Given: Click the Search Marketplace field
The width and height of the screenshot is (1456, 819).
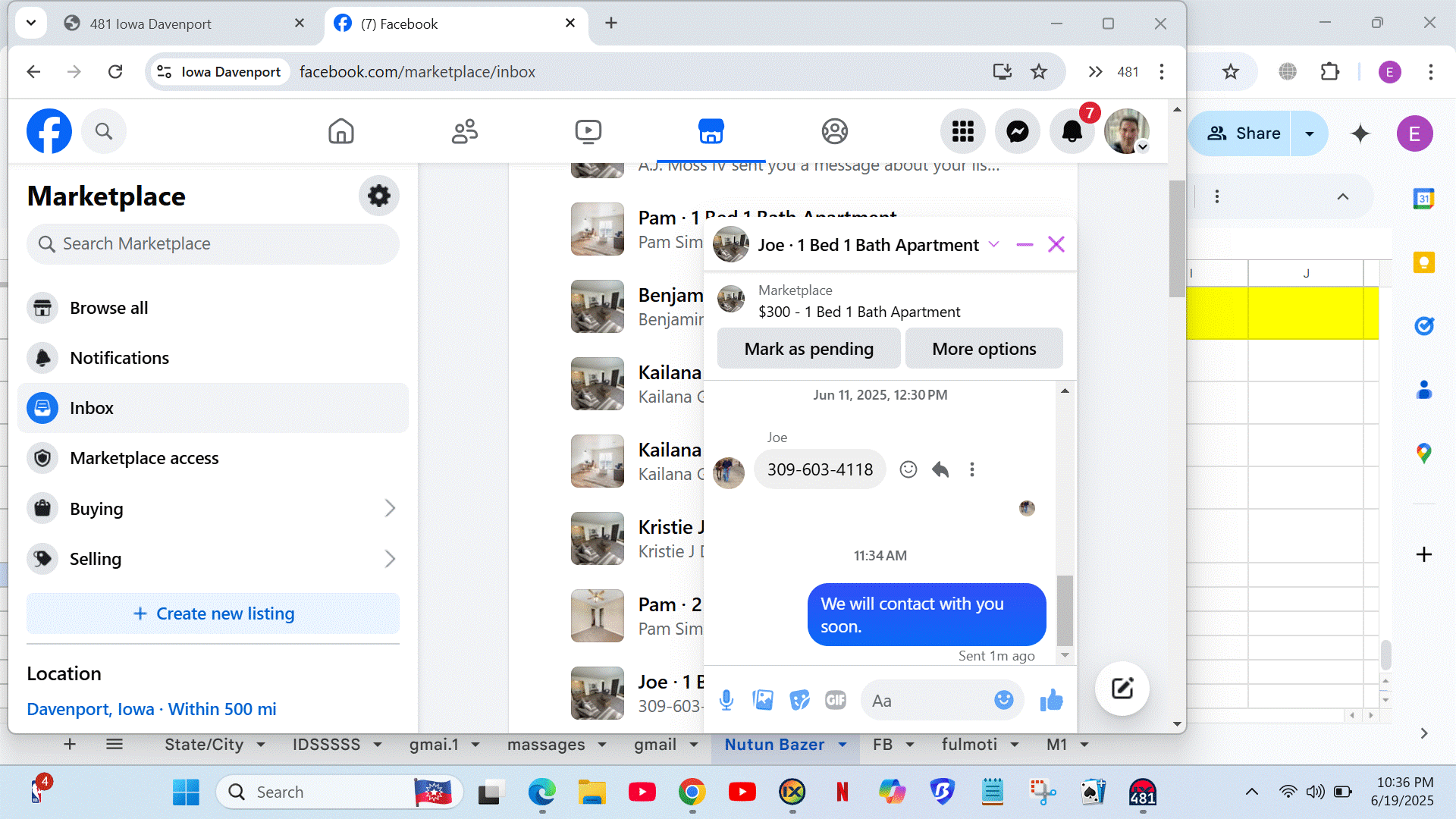Looking at the screenshot, I should click(x=213, y=243).
